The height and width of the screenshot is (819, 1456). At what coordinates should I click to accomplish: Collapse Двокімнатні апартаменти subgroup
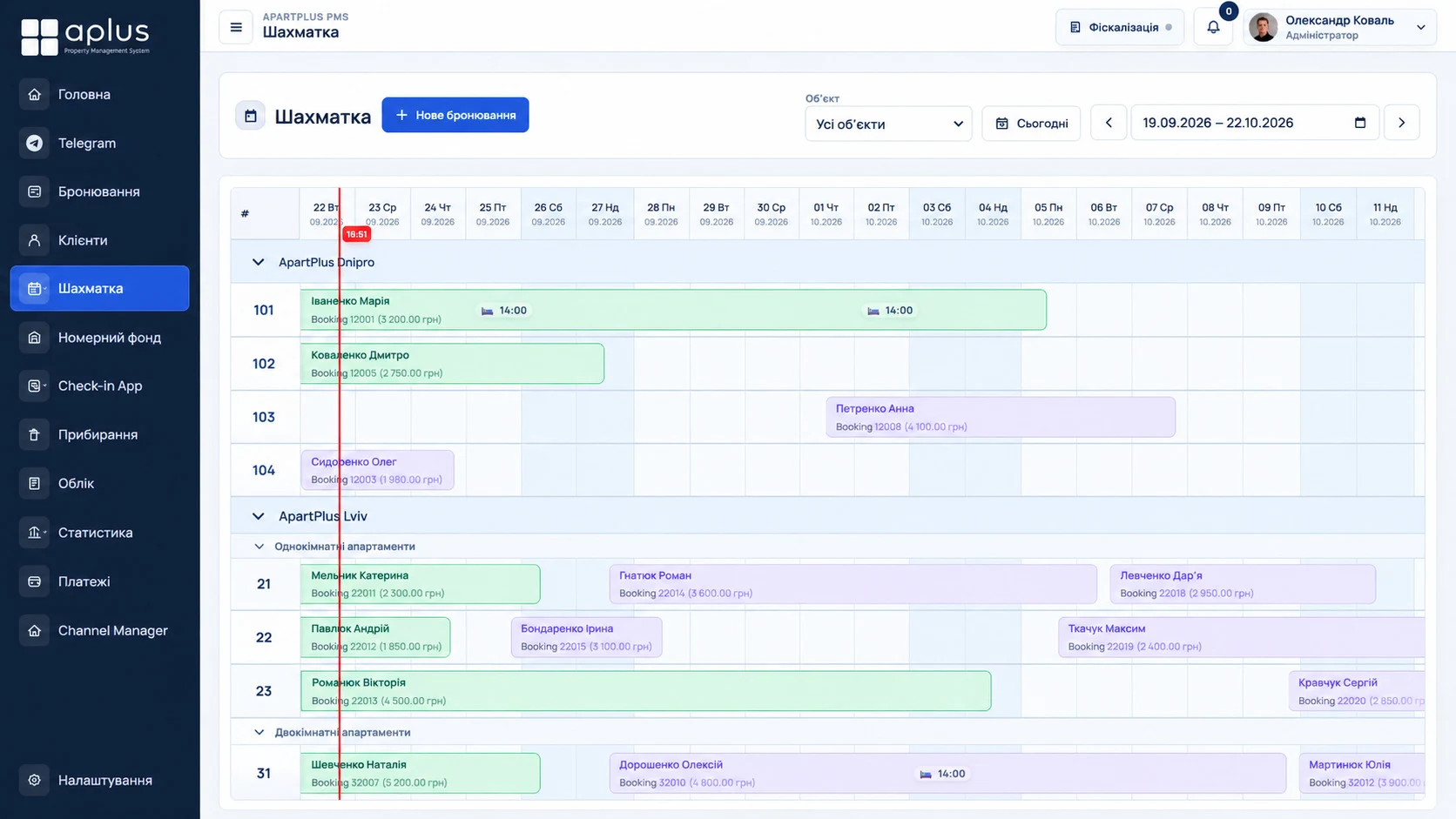259,732
